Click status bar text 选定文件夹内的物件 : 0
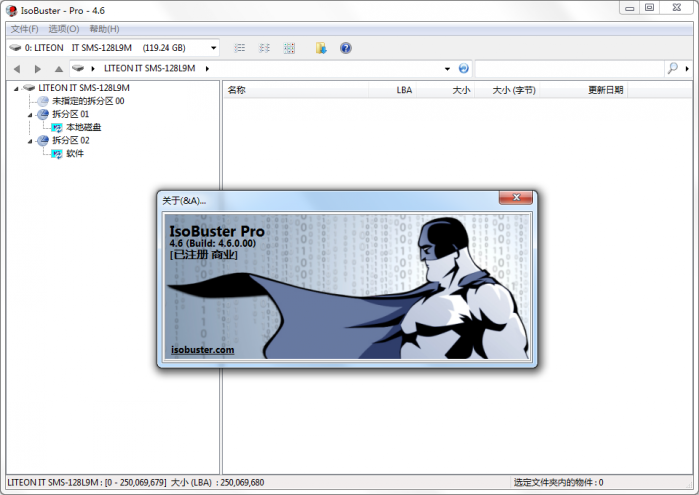This screenshot has width=699, height=495. tap(558, 483)
